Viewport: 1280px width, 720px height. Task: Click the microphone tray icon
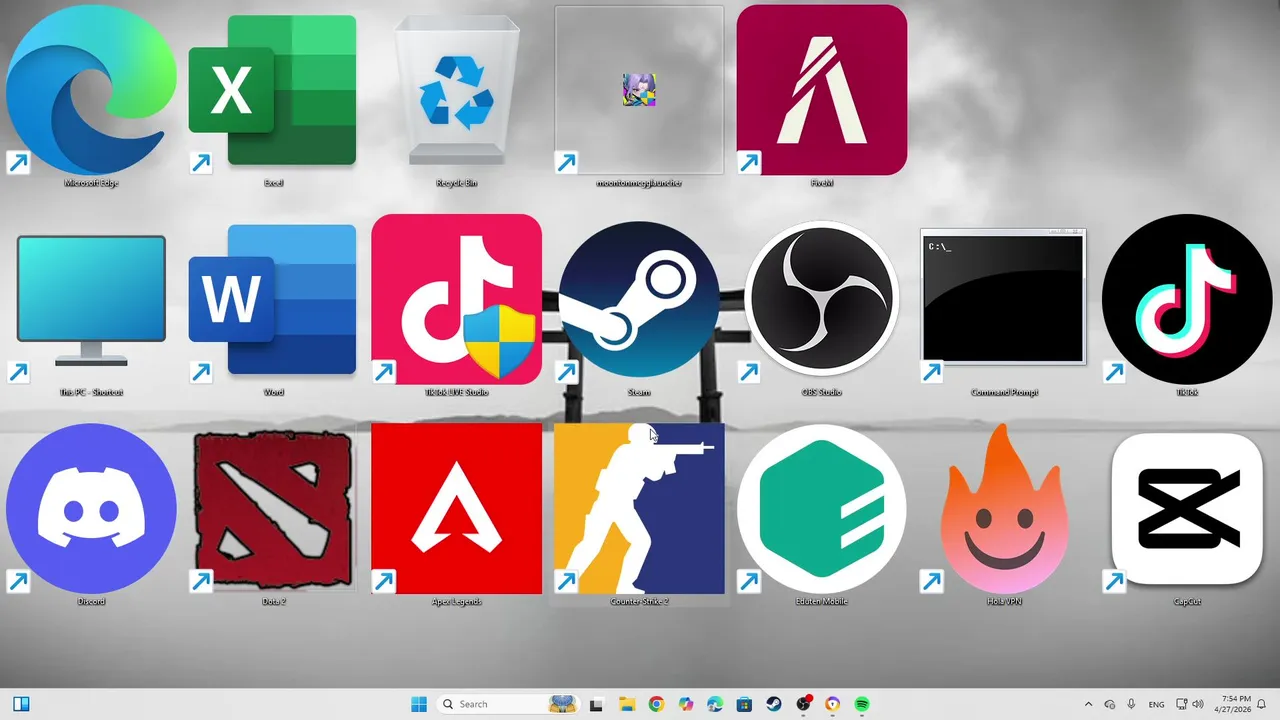pyautogui.click(x=1131, y=704)
